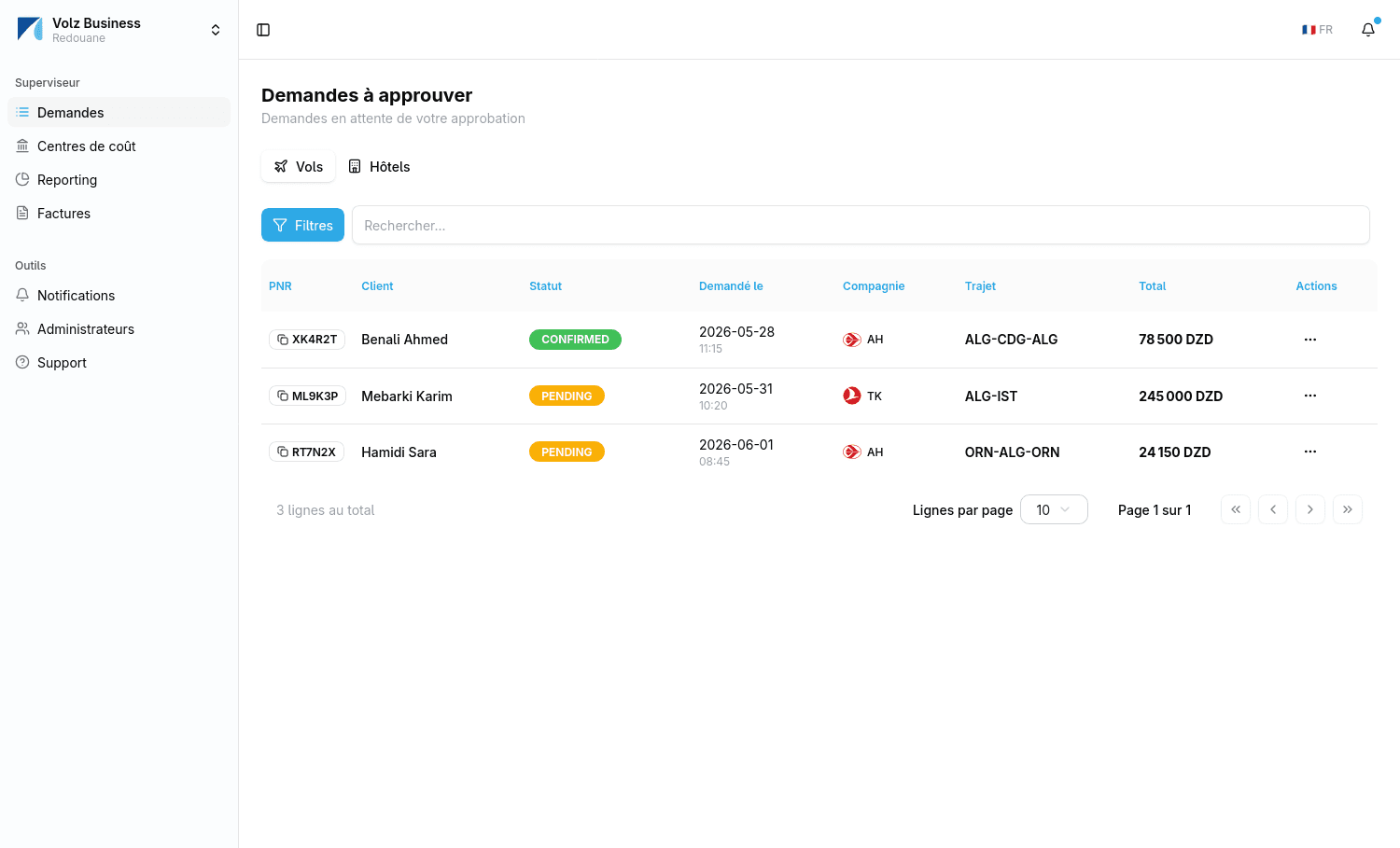Toggle the sidebar panel icon
Screen dimensions: 1400x848
pyautogui.click(x=263, y=30)
